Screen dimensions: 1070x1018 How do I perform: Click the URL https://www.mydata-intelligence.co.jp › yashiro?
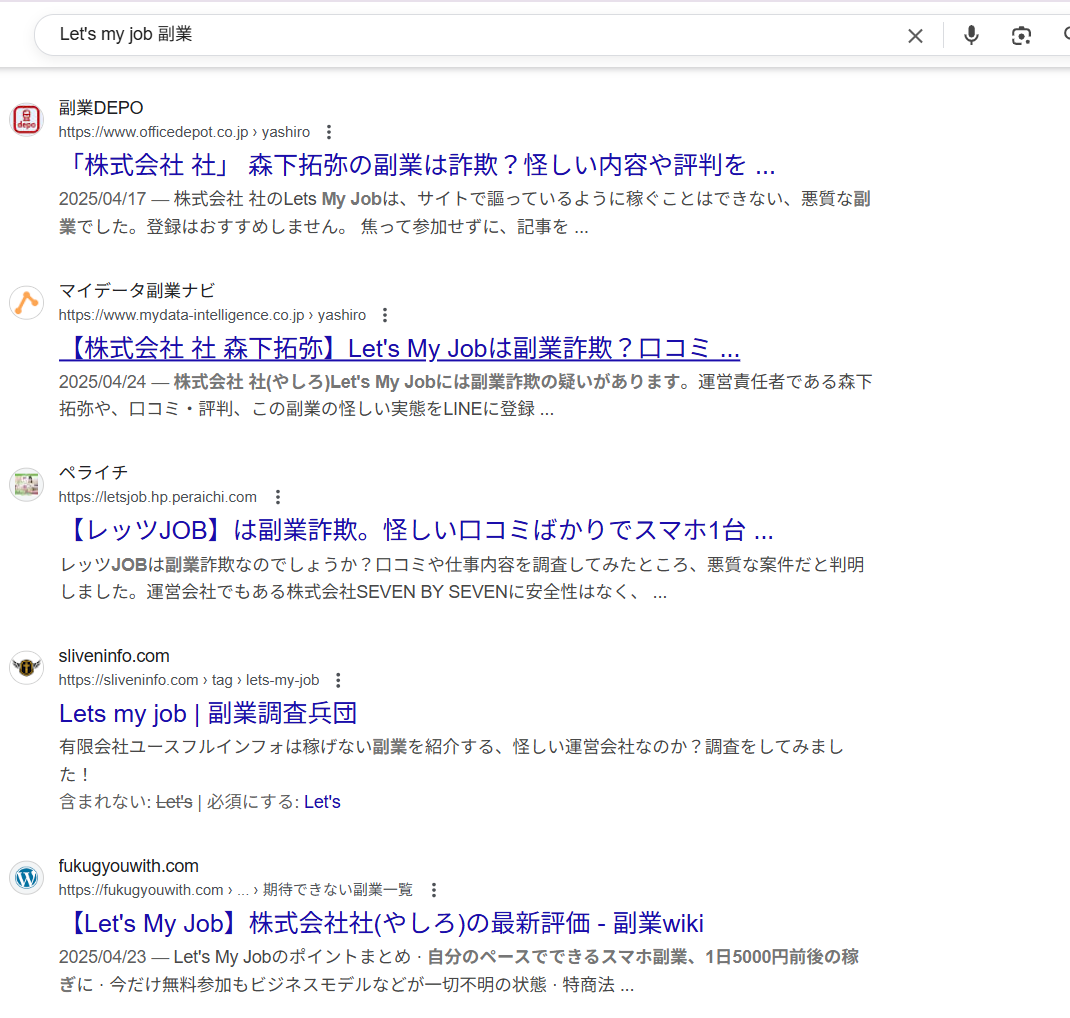(x=212, y=315)
